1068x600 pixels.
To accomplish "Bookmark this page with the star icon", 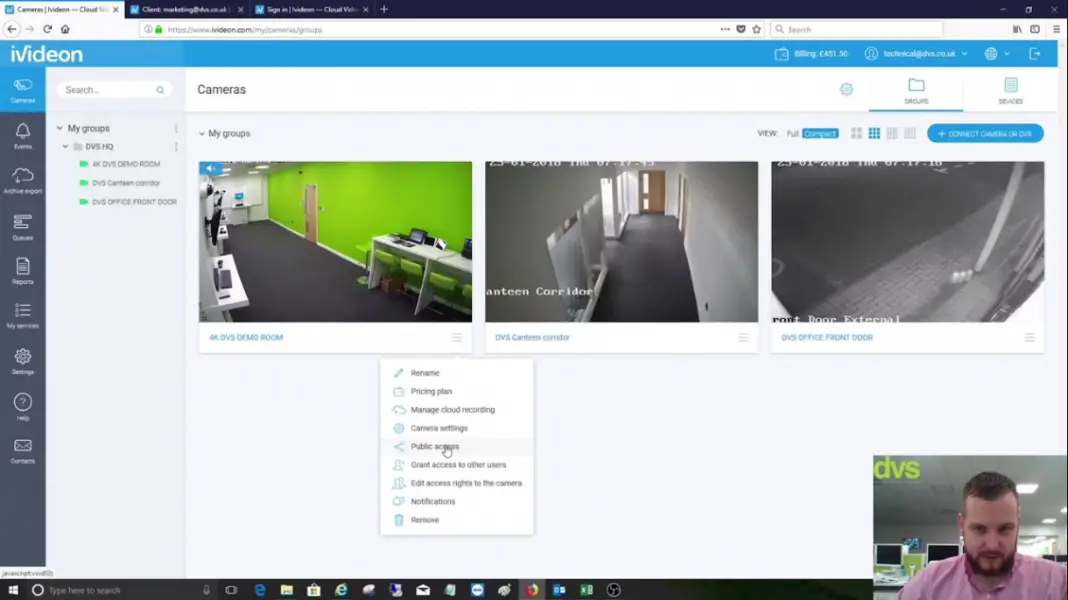I will pos(756,29).
